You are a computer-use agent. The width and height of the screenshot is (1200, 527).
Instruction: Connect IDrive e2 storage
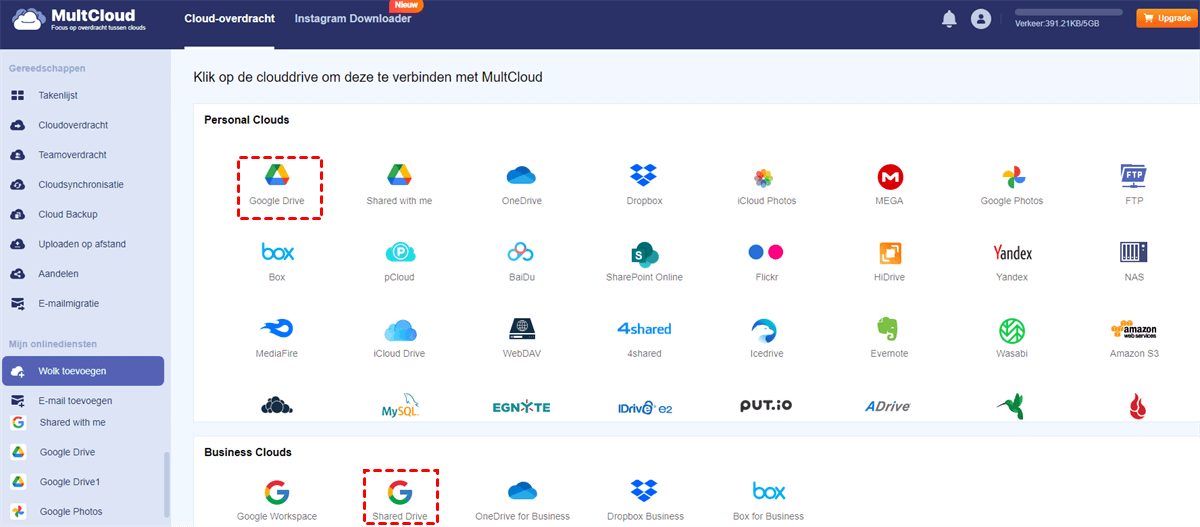click(x=643, y=407)
